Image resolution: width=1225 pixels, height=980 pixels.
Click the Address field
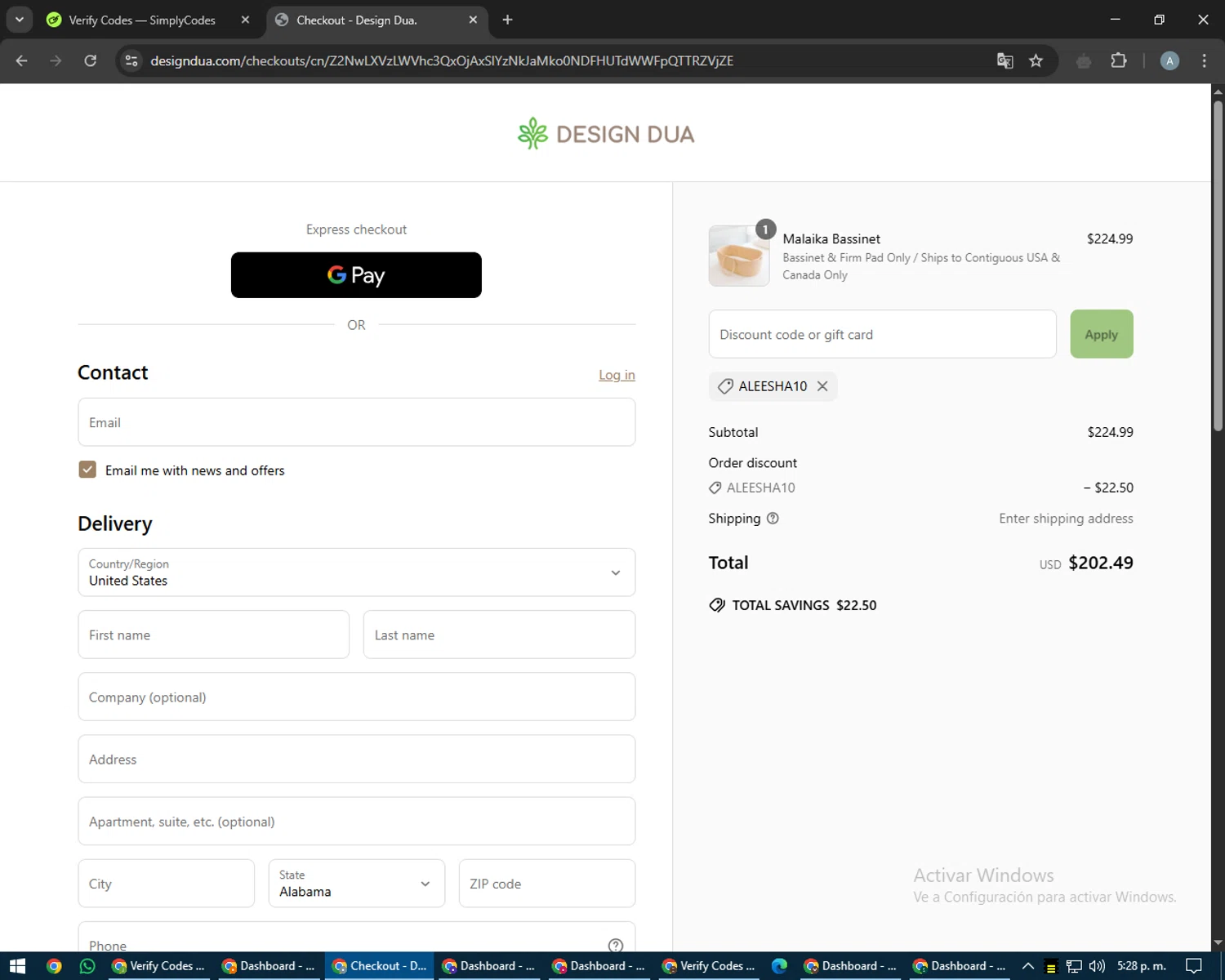357,759
